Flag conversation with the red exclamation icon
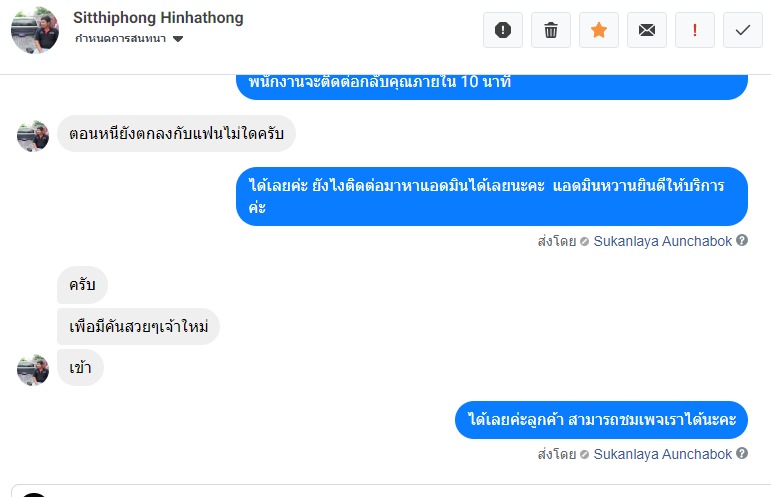The width and height of the screenshot is (771, 497). pyautogui.click(x=694, y=30)
